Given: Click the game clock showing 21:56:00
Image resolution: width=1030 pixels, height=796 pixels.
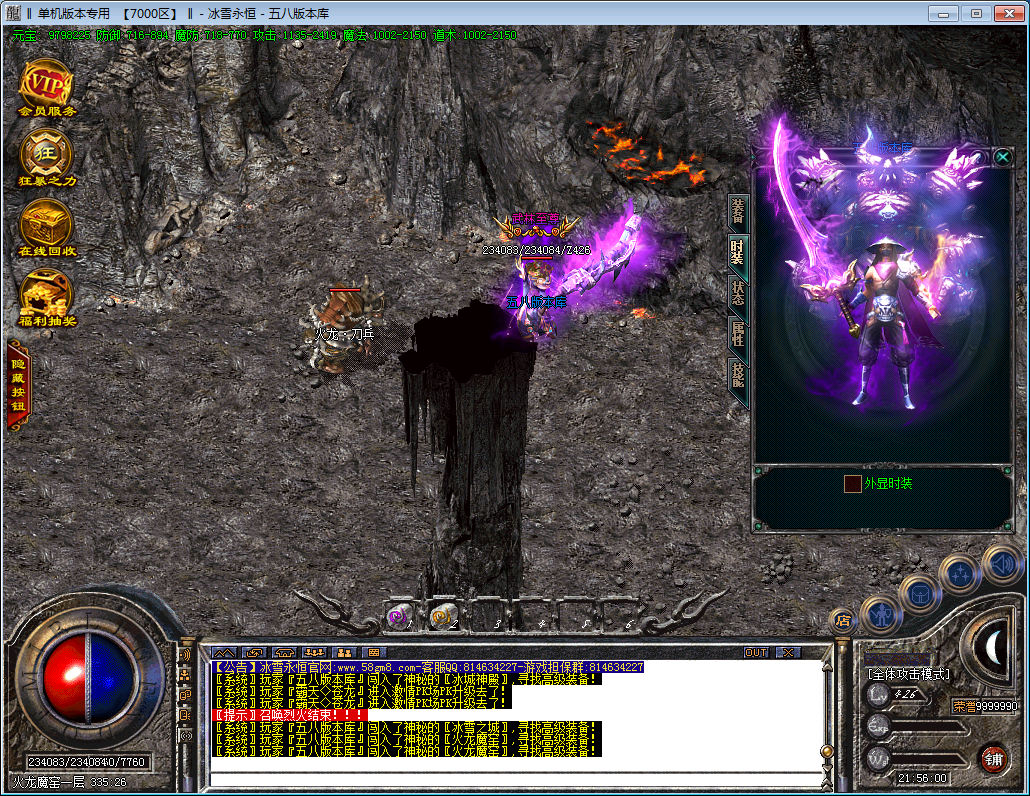Looking at the screenshot, I should pyautogui.click(x=922, y=778).
